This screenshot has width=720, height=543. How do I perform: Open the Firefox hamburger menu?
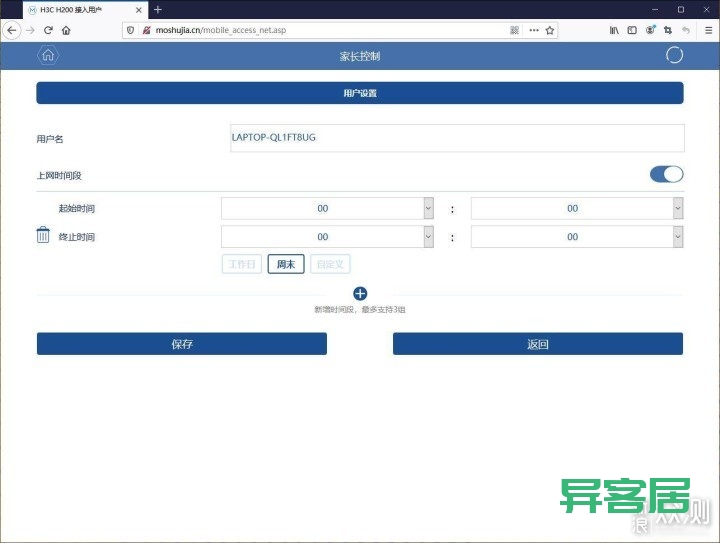[x=709, y=30]
